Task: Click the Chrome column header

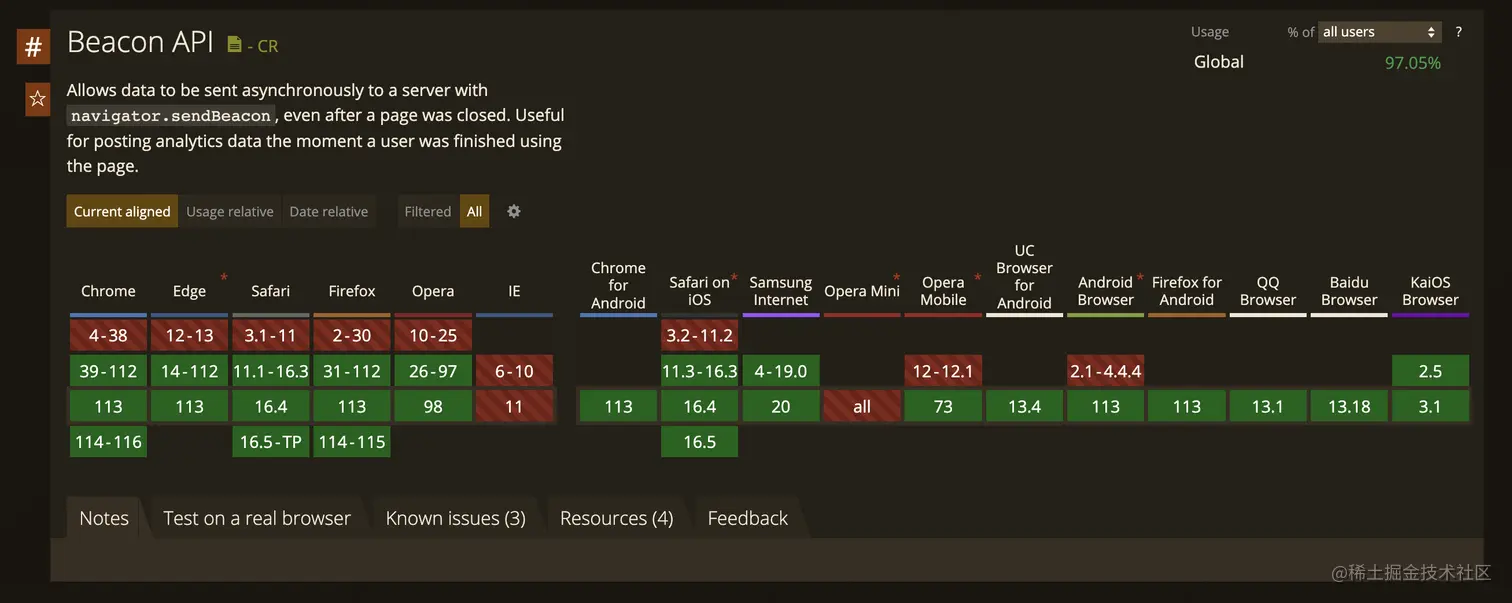Action: [108, 291]
